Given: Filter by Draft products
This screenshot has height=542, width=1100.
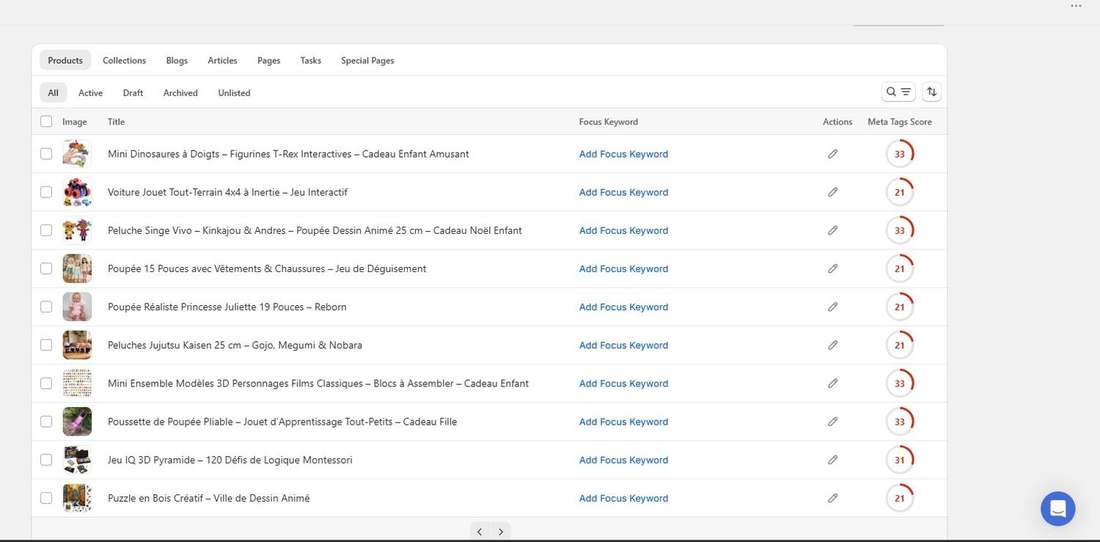Looking at the screenshot, I should (x=133, y=93).
